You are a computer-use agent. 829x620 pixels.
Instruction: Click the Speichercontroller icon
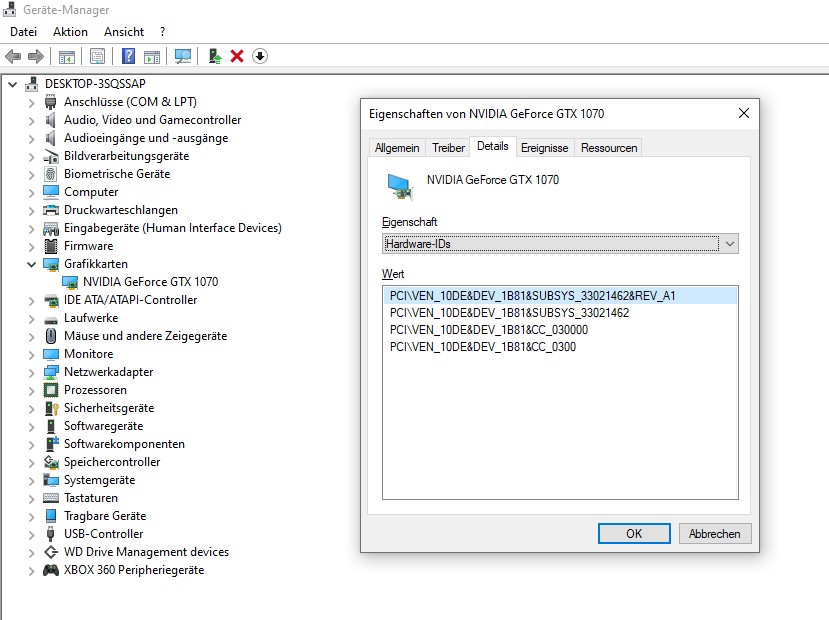tap(51, 462)
